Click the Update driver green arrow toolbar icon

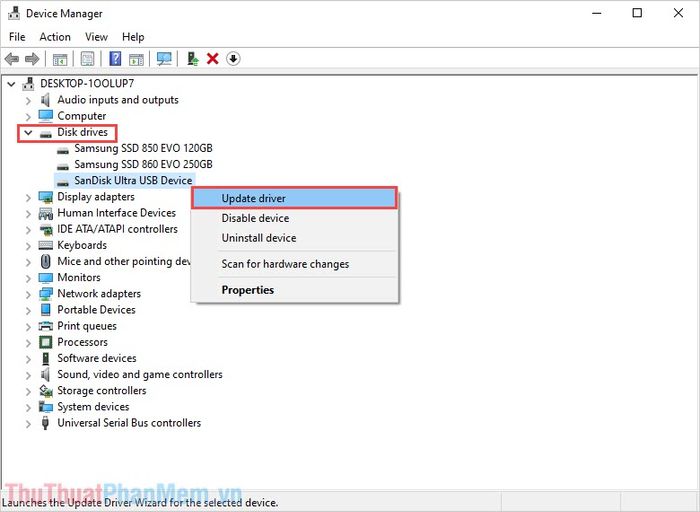click(x=193, y=59)
